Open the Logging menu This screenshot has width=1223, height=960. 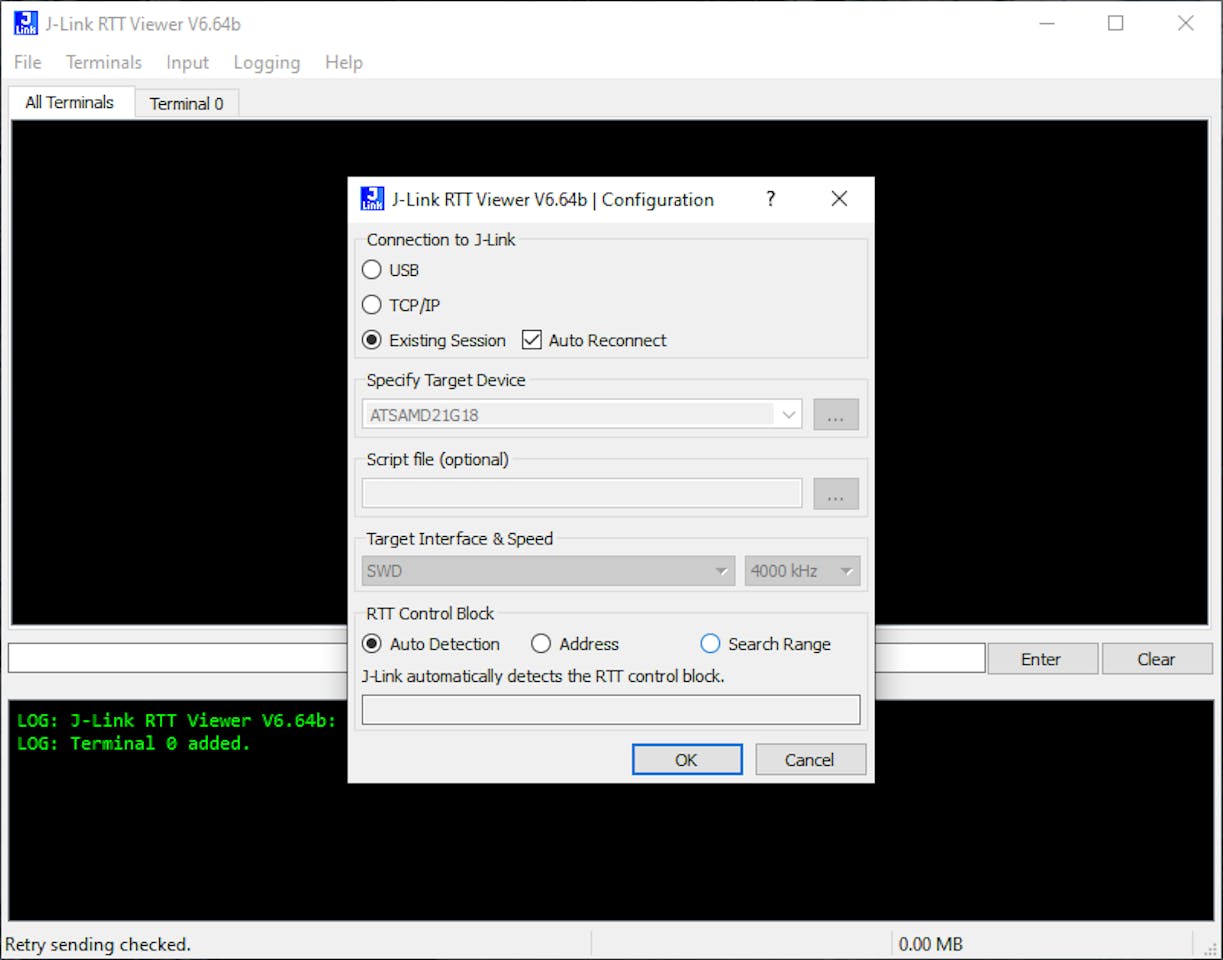click(x=267, y=62)
